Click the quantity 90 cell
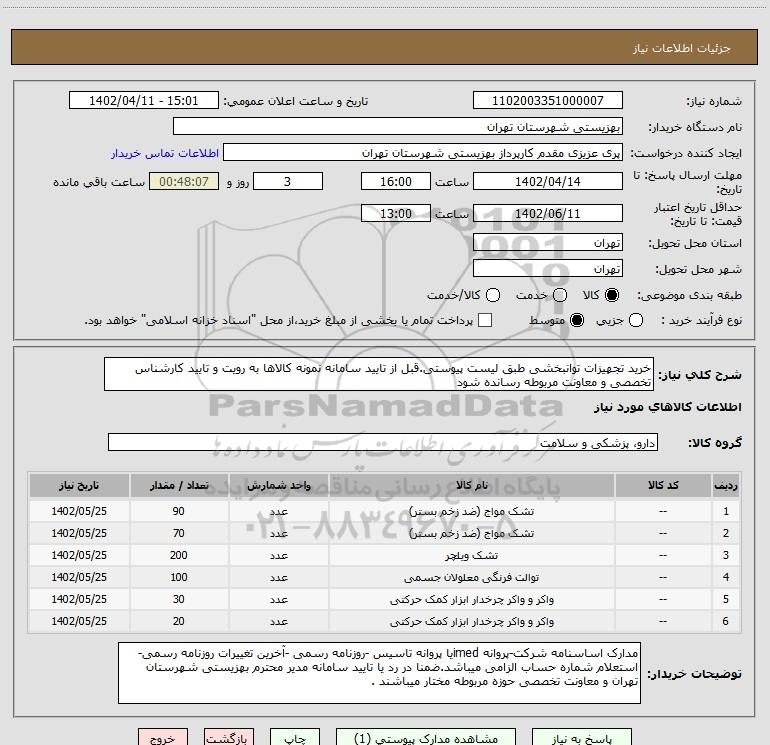Viewport: 770px width, 745px height. [179, 511]
